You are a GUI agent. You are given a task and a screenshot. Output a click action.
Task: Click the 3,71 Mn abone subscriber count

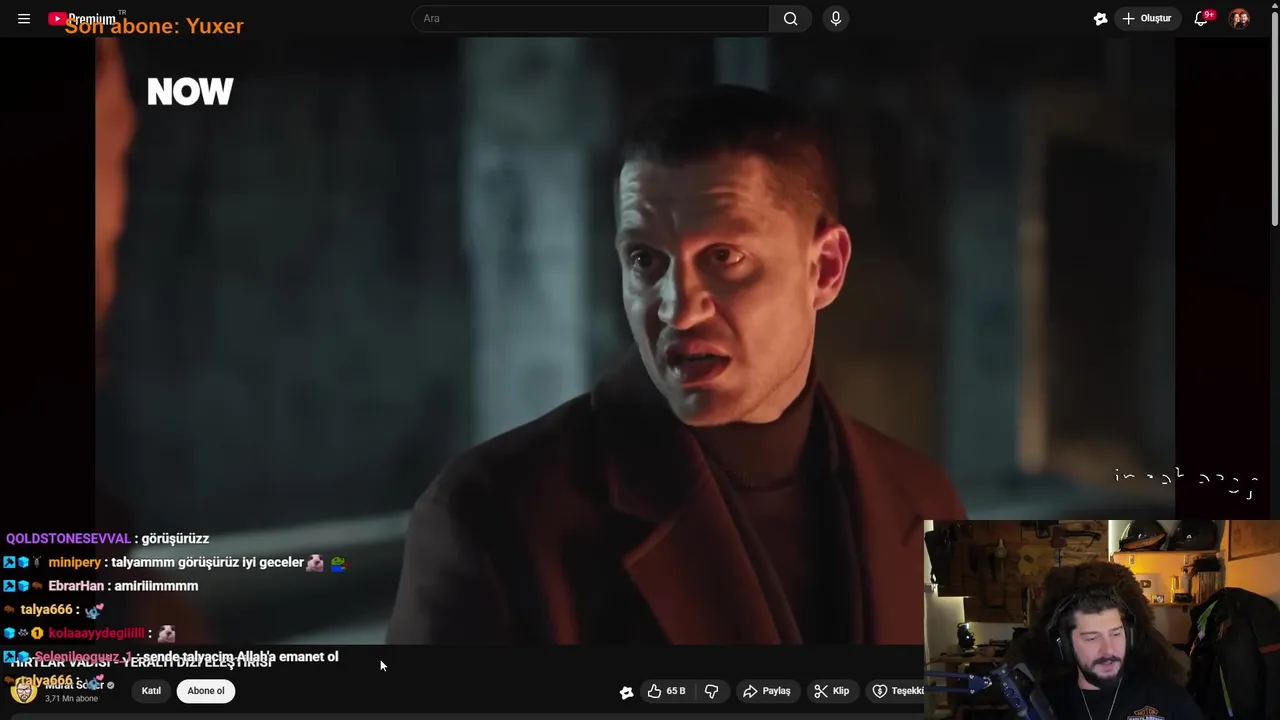coord(71,698)
